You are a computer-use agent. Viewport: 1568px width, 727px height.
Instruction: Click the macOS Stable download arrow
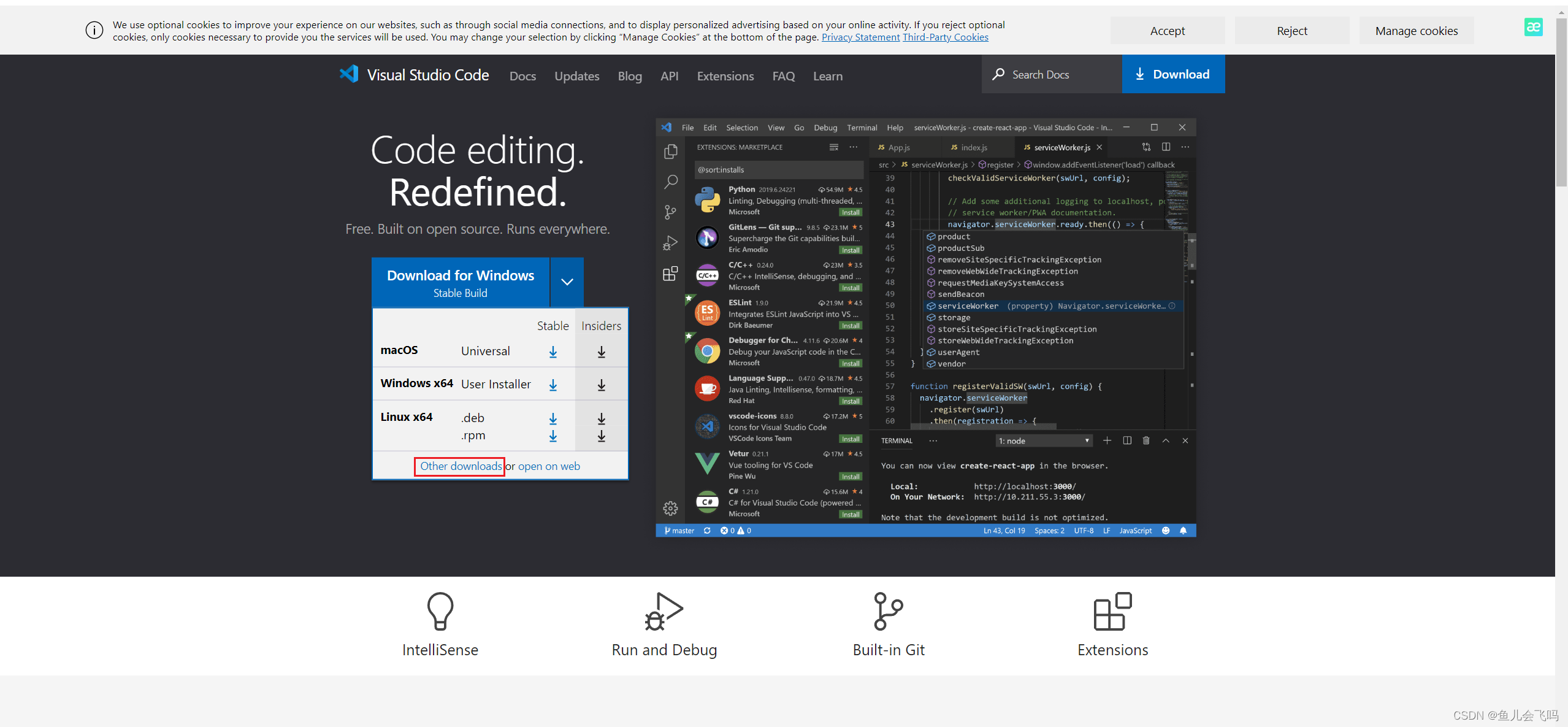(553, 351)
